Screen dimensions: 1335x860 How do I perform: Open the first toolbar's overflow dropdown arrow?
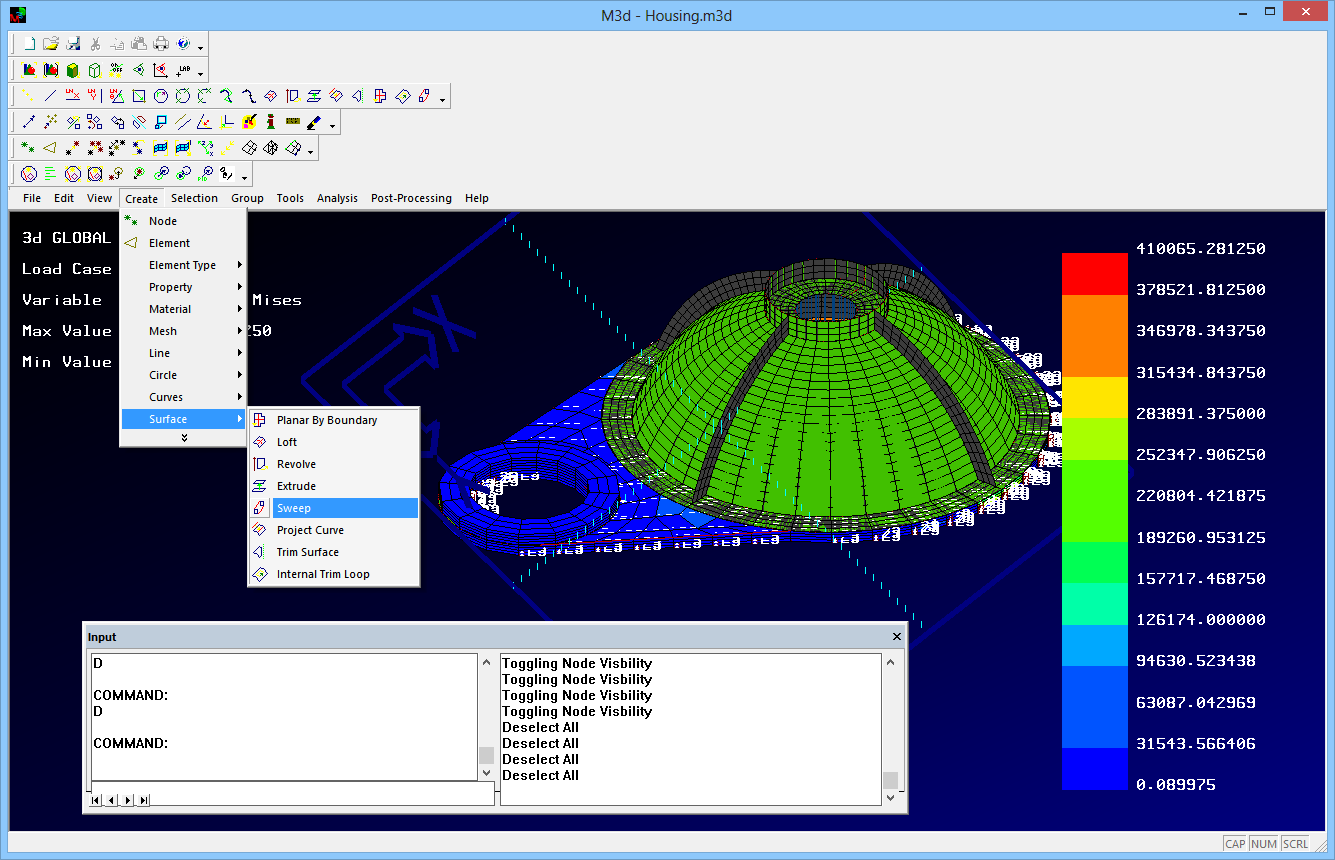tap(201, 47)
